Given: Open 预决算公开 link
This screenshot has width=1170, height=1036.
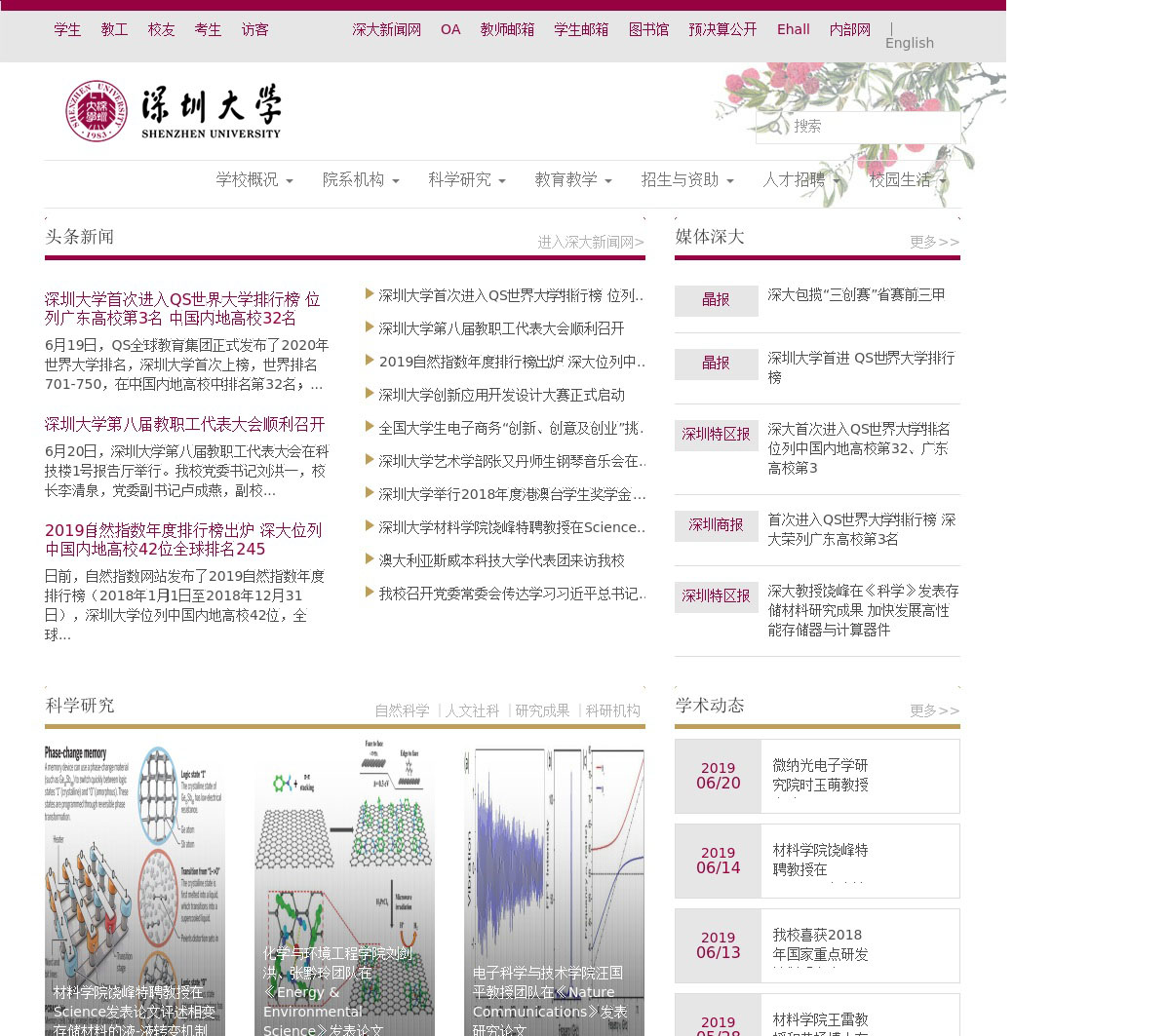Looking at the screenshot, I should point(722,30).
